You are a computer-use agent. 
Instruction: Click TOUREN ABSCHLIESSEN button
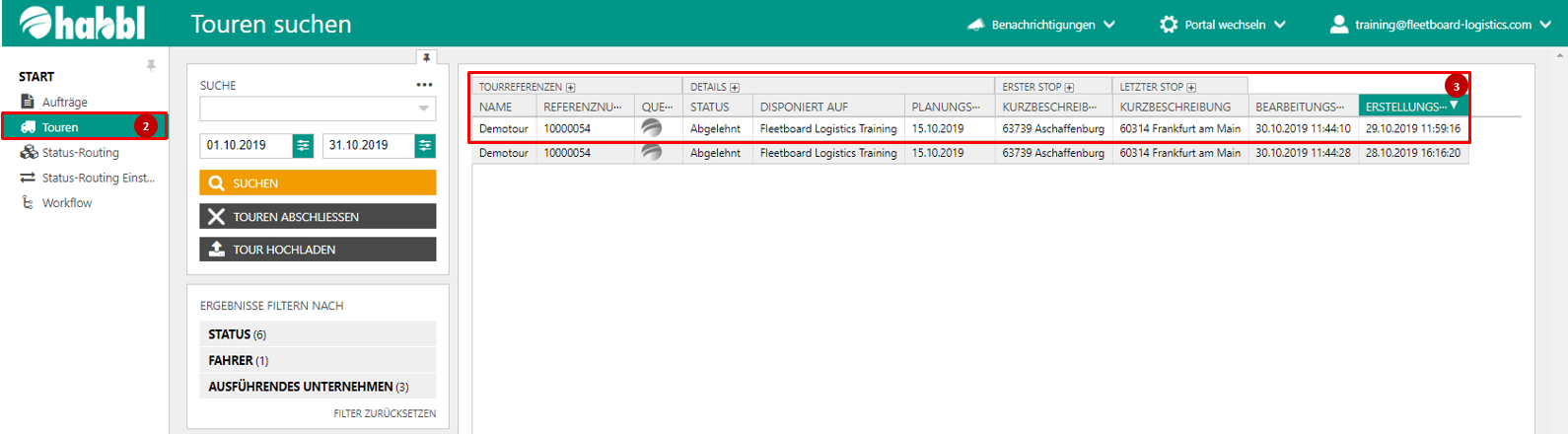[x=318, y=217]
